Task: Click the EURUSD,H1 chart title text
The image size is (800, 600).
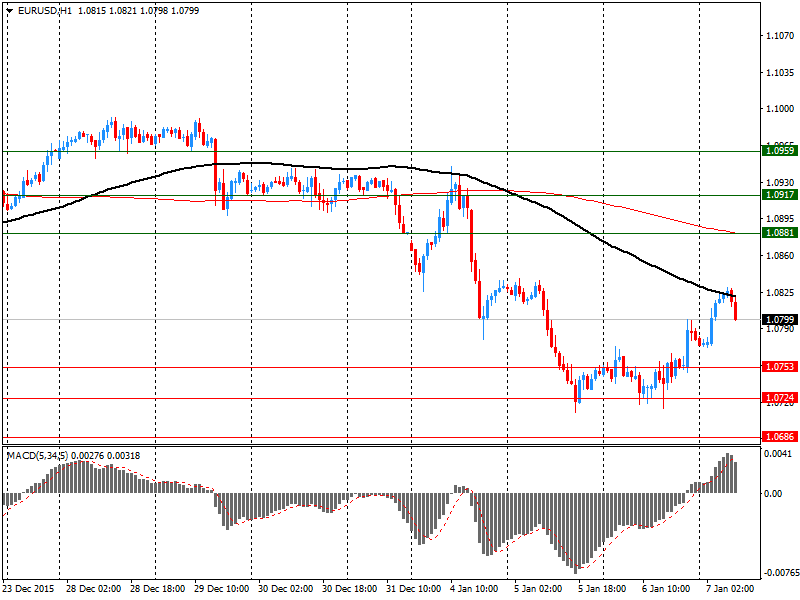Action: tap(45, 10)
